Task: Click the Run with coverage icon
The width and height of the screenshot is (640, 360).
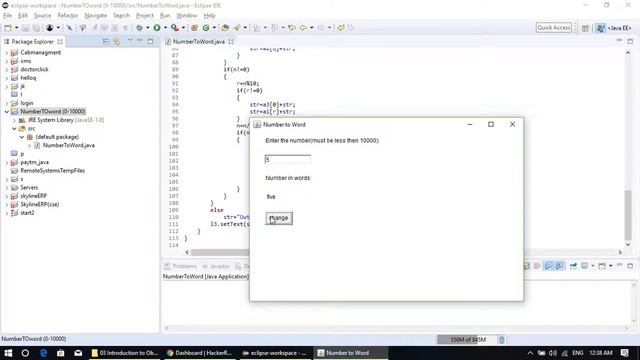Action: (x=174, y=28)
